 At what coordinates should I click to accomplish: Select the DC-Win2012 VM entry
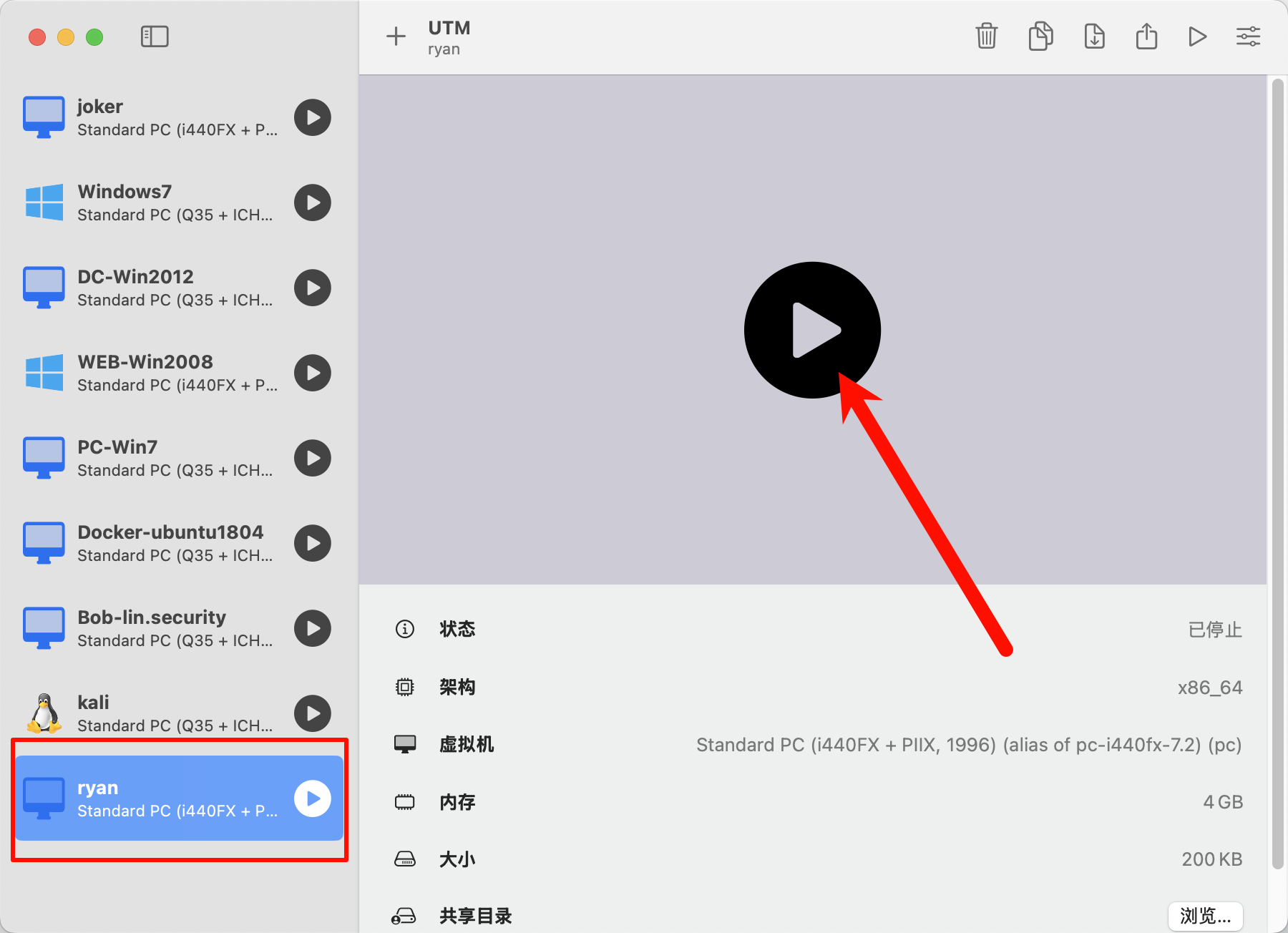[179, 288]
